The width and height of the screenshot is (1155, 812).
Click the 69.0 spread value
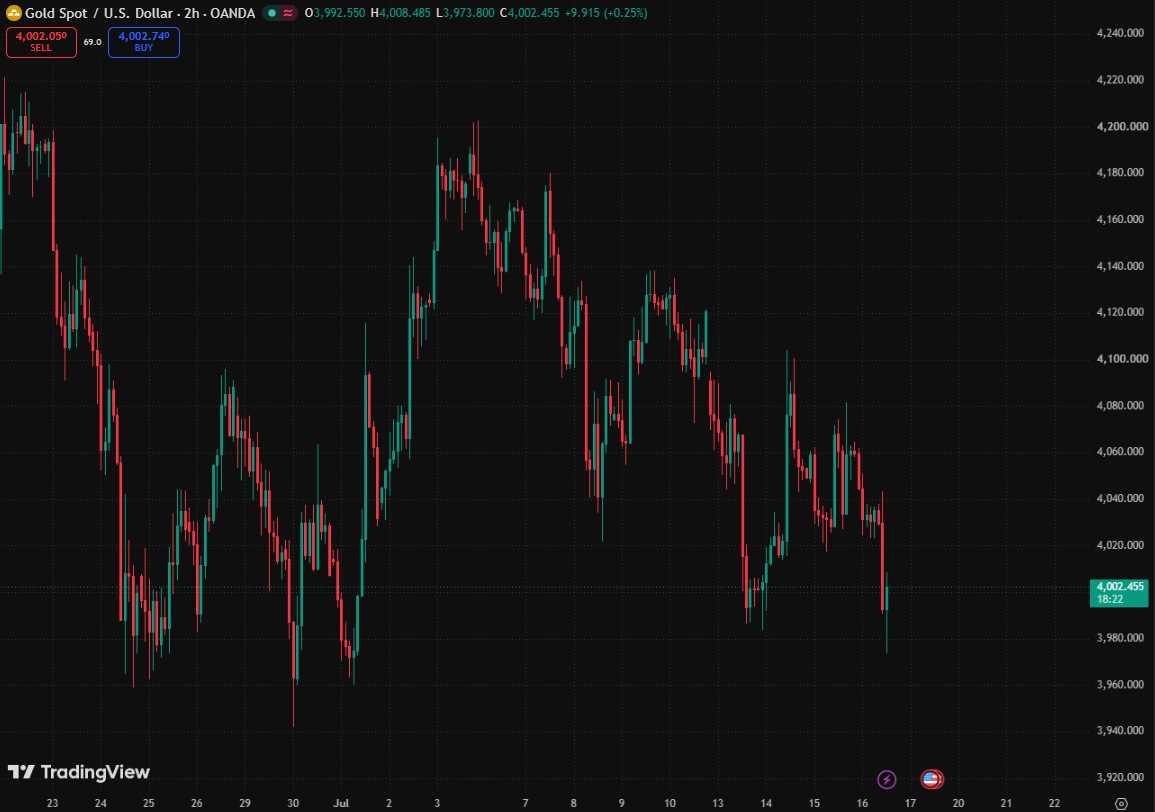[92, 42]
